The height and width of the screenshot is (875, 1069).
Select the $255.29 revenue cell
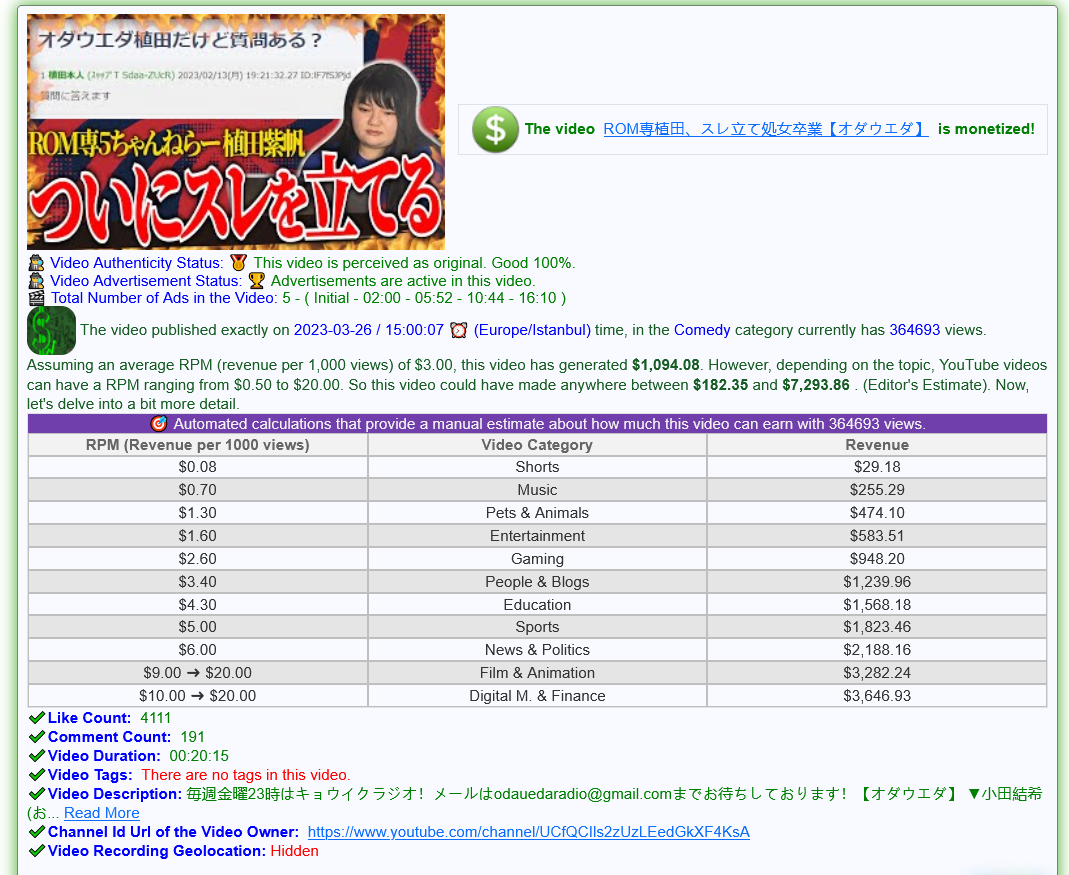pyautogui.click(x=877, y=490)
